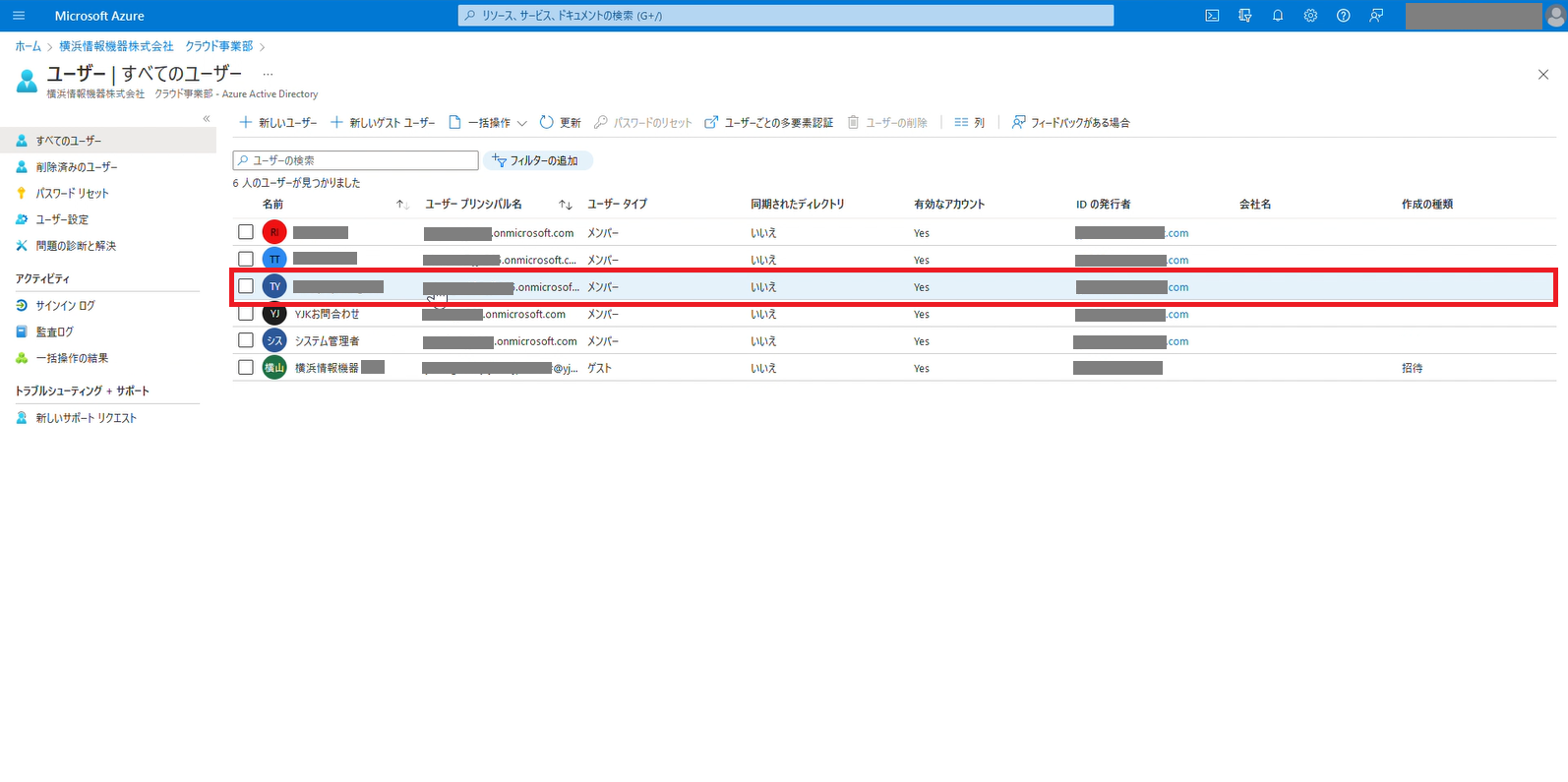Click ID の発行者 column header
Screen dimensions: 1568x782
click(x=1104, y=205)
